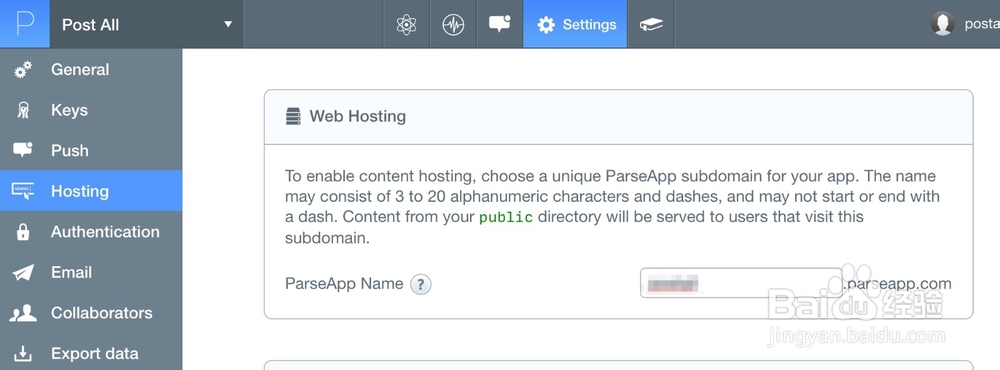The width and height of the screenshot is (1000, 370).
Task: Click the Parse logo icon
Action: point(24,24)
